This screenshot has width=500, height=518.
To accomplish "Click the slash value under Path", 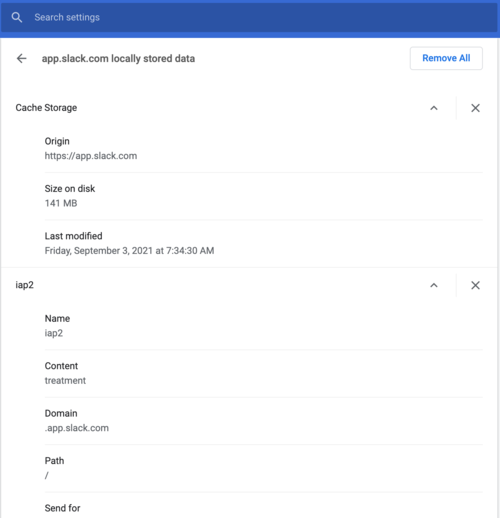I will click(47, 475).
